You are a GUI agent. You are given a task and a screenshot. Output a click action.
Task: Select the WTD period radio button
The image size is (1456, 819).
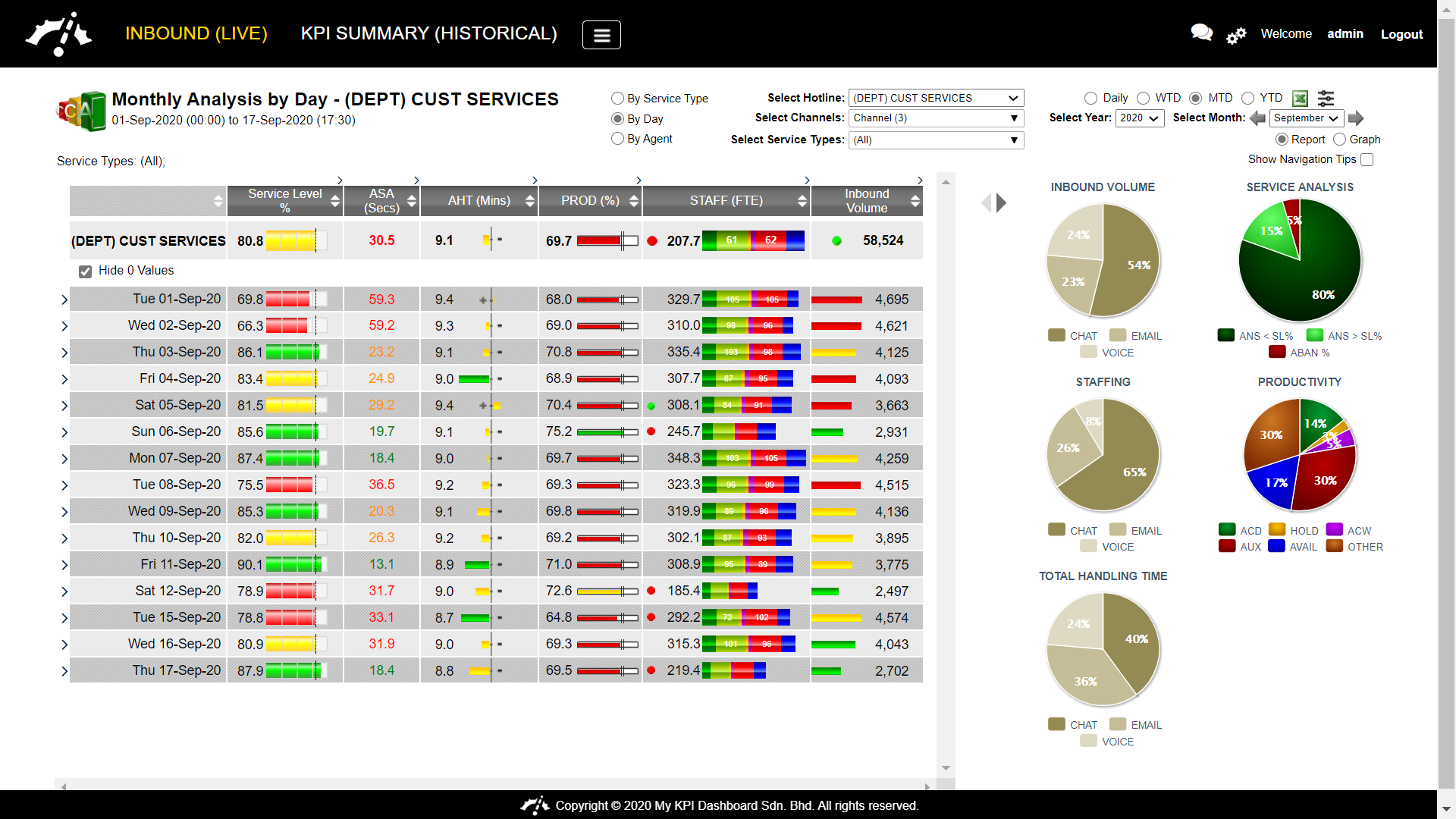[x=1143, y=98]
